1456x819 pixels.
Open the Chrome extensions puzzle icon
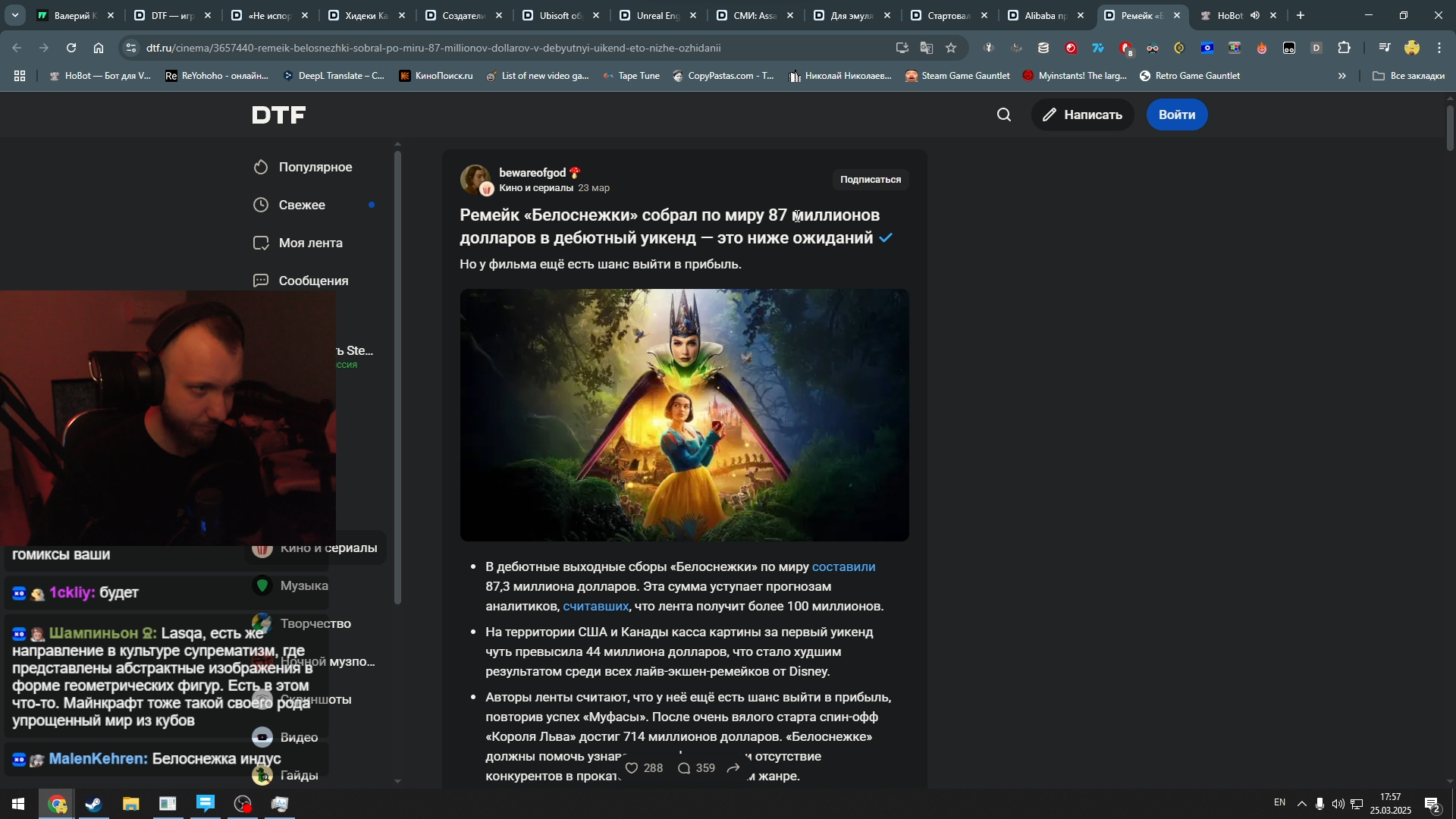(1345, 48)
